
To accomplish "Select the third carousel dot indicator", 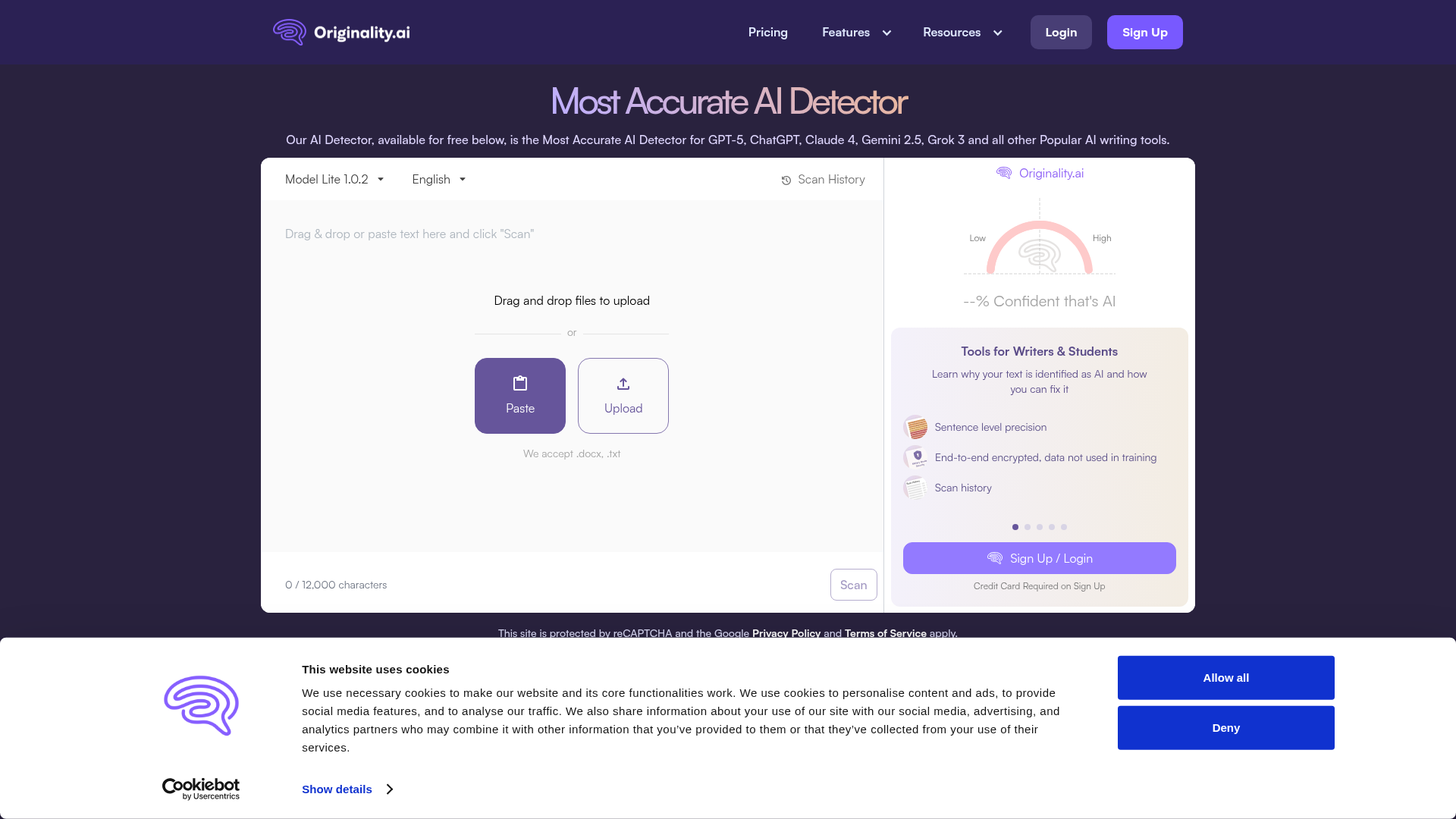I will pyautogui.click(x=1039, y=526).
